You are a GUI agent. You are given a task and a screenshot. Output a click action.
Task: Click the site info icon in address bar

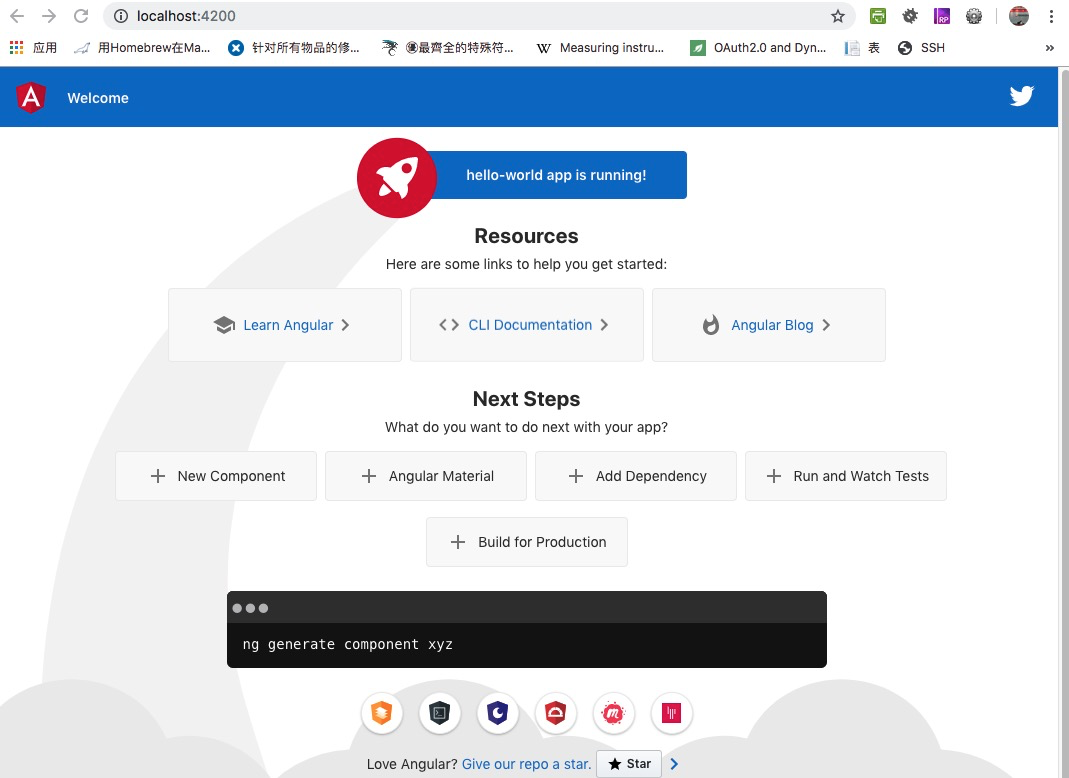point(121,16)
